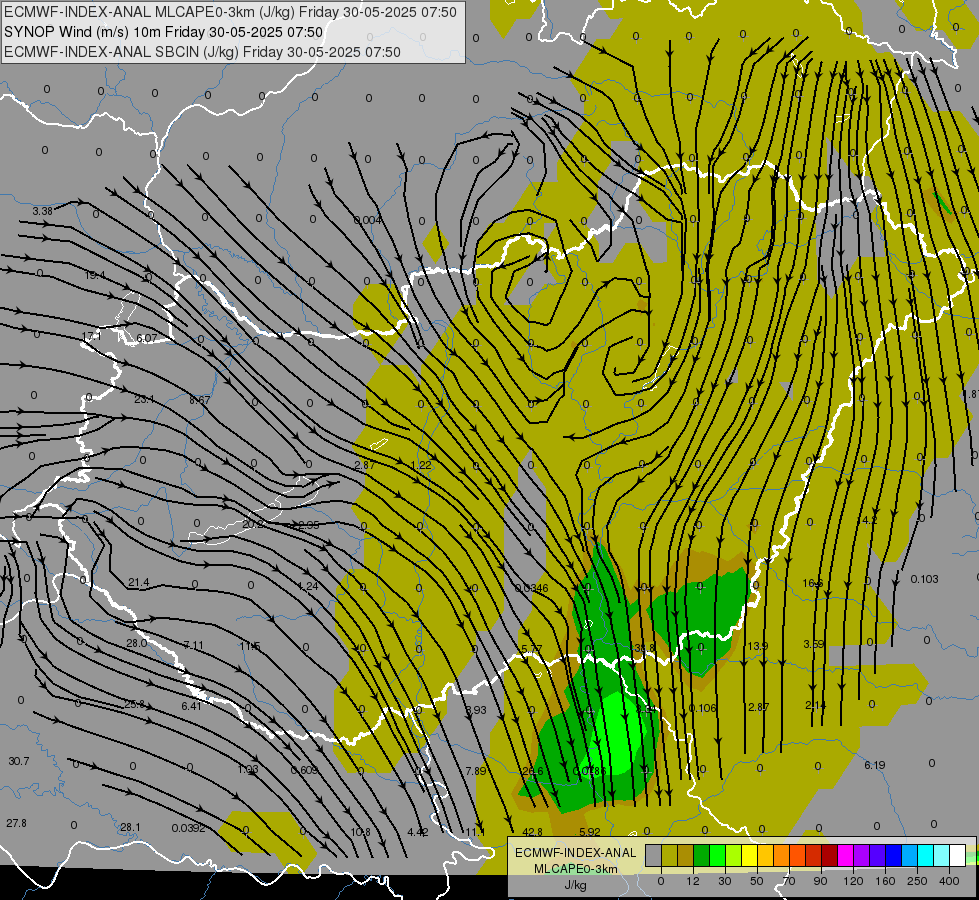Click the map value '7.11'

(194, 645)
